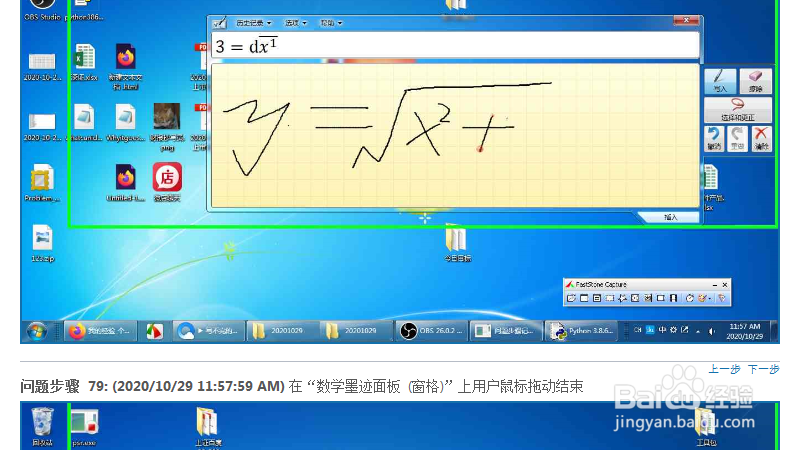Image resolution: width=800 pixels, height=450 pixels.
Task: Switch to the Firefox taskbar window
Action: pos(101,331)
